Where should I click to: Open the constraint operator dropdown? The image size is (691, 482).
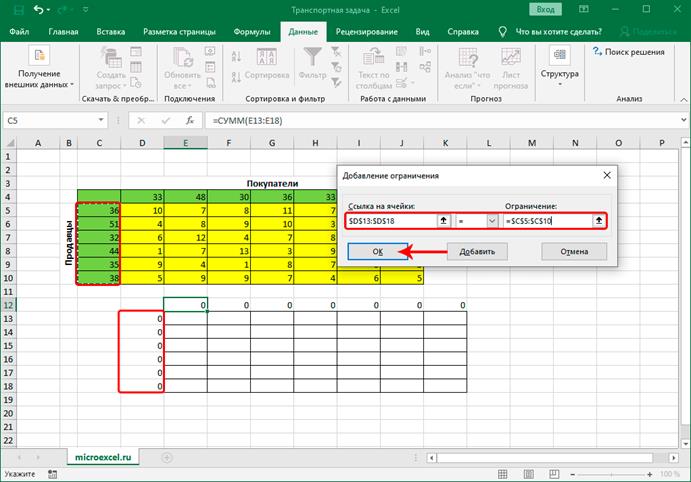[x=492, y=221]
